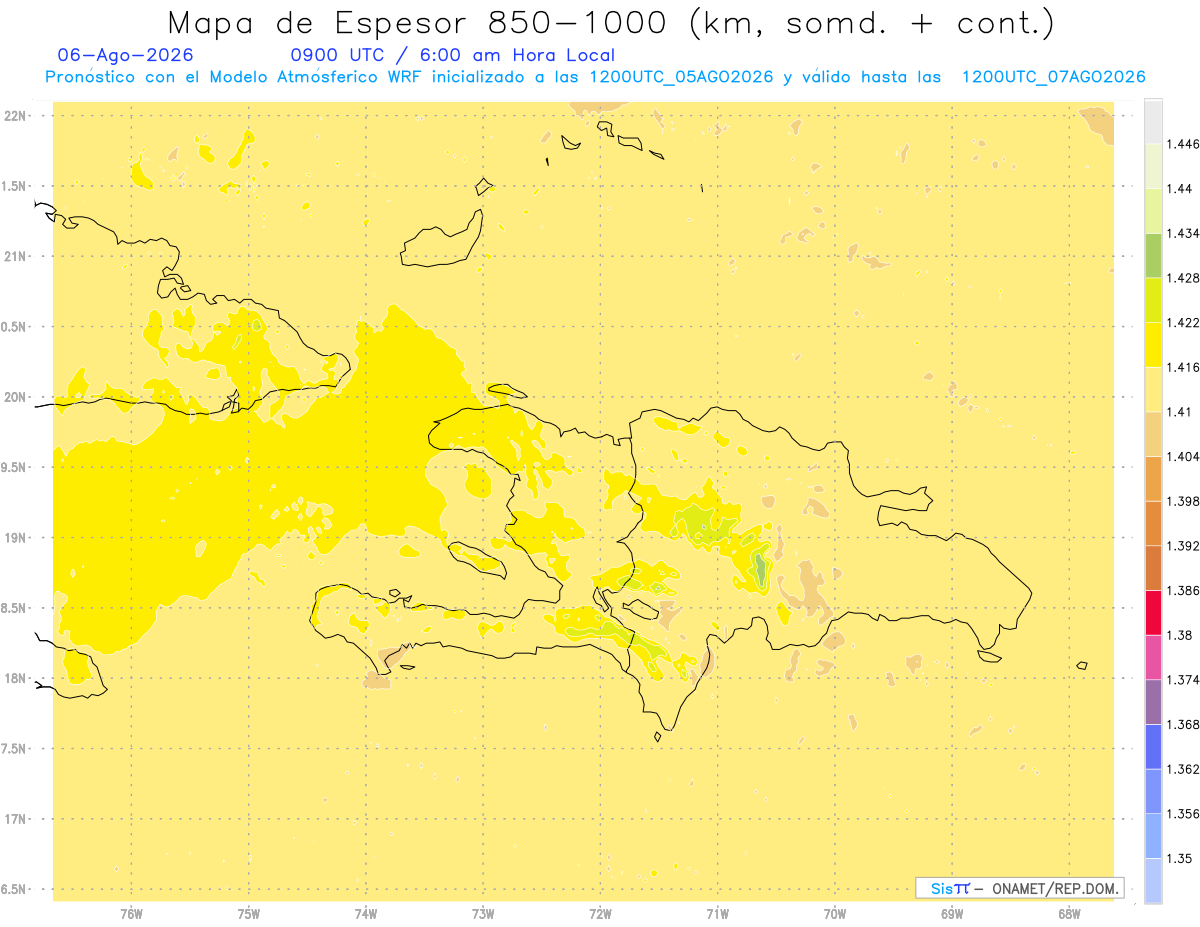The image size is (1200, 927).
Task: Click the latitude label 21N
Action: [x=15, y=256]
